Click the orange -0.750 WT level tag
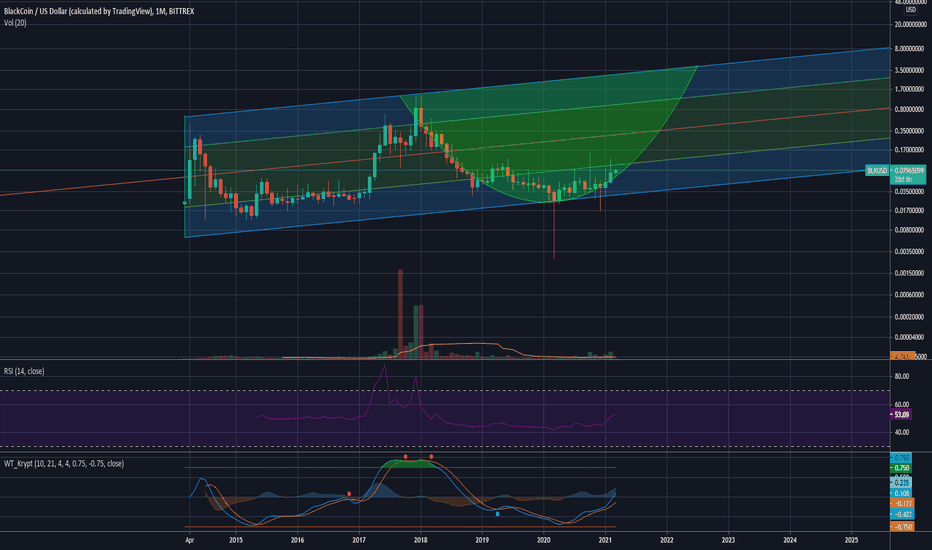Viewport: 932px width, 550px height. point(901,527)
